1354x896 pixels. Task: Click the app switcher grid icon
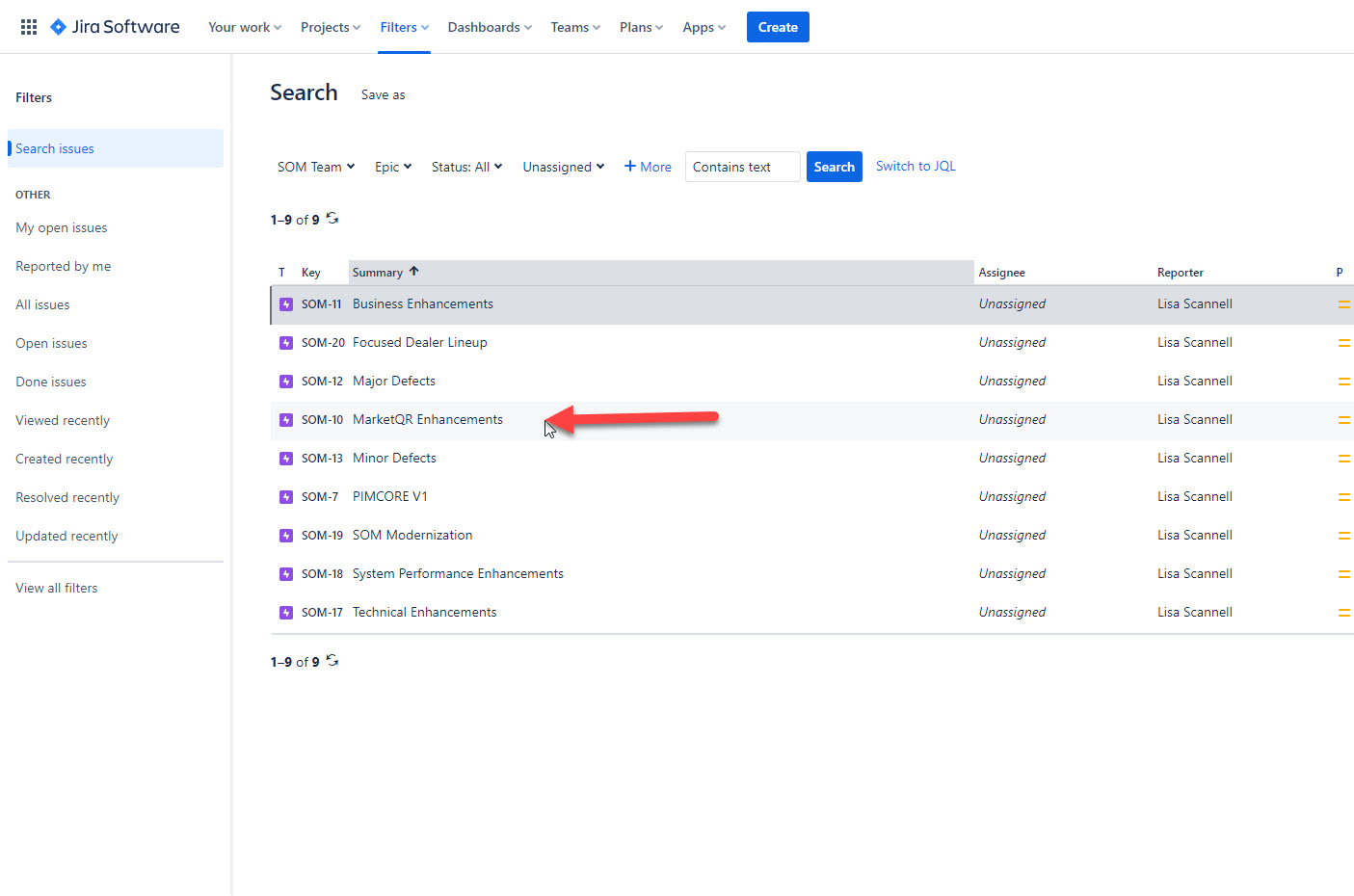28,26
